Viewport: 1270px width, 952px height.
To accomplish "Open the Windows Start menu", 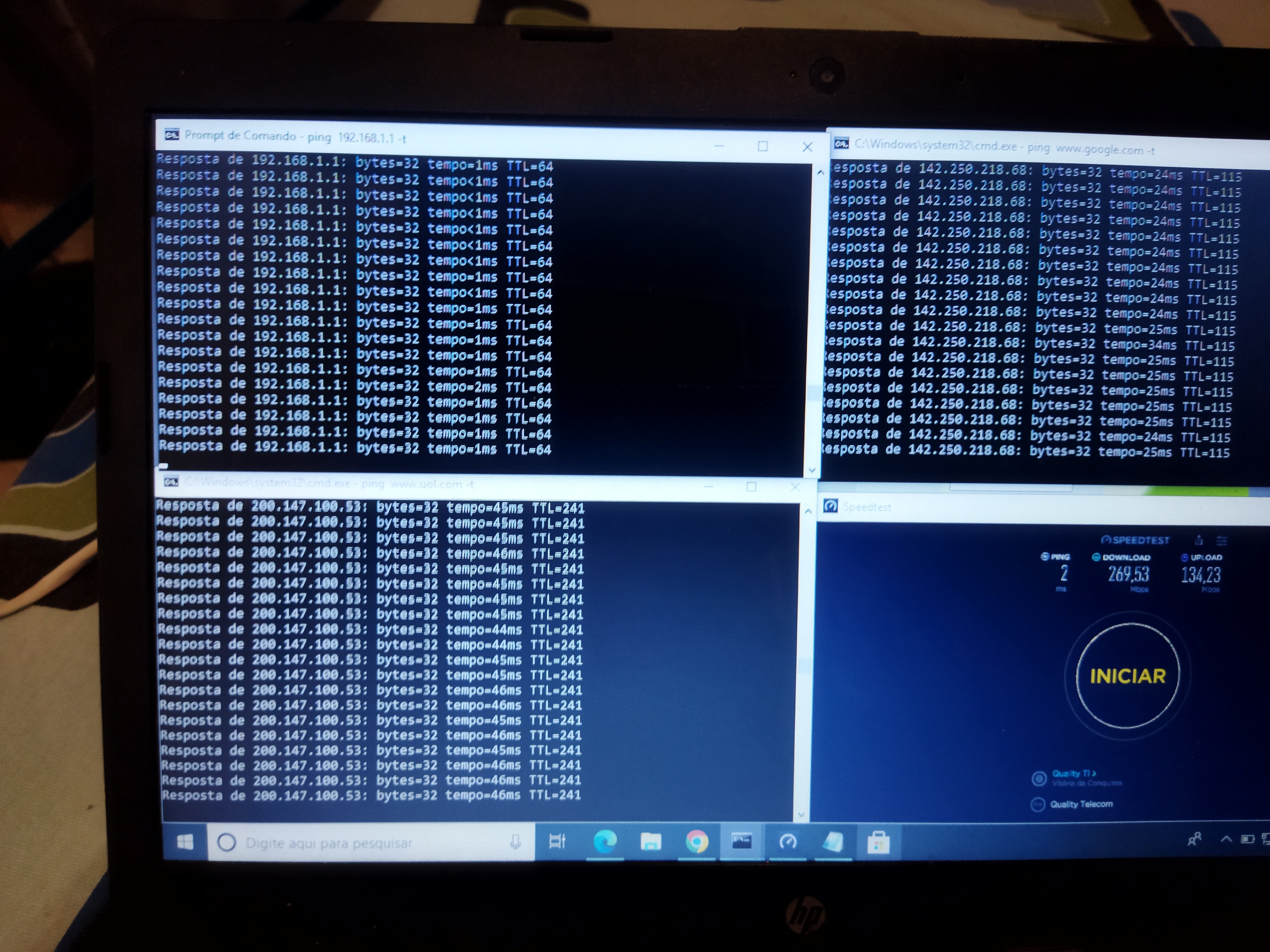I will pos(185,842).
